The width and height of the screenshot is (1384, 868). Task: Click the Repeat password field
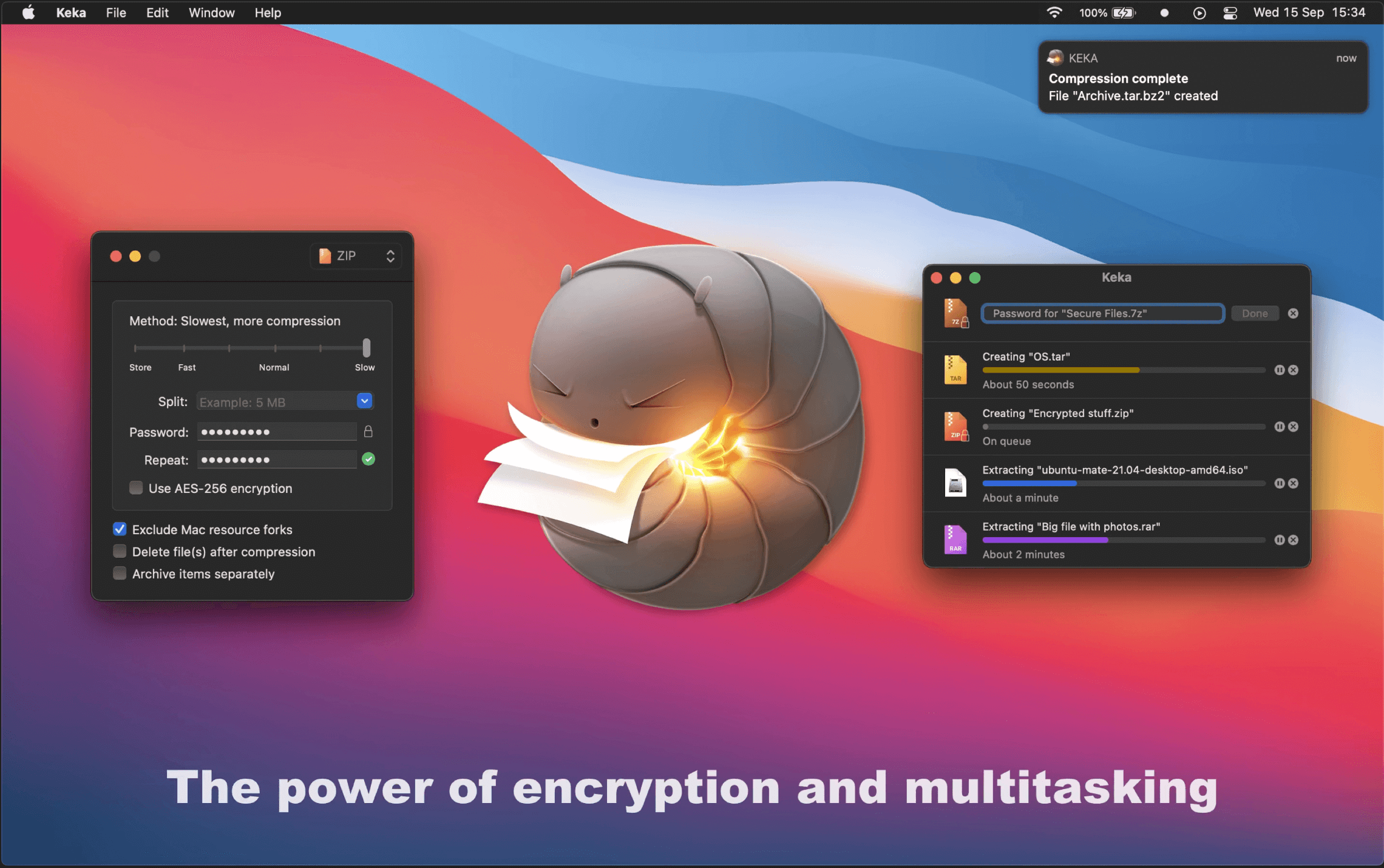[x=277, y=459]
